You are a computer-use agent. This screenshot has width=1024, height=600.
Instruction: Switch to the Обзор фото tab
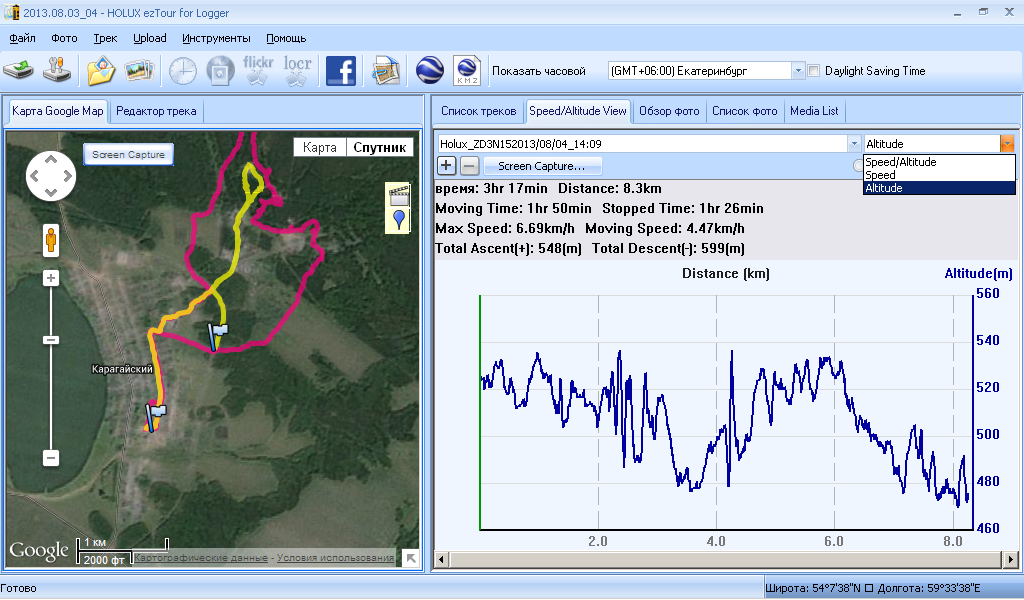pos(669,111)
